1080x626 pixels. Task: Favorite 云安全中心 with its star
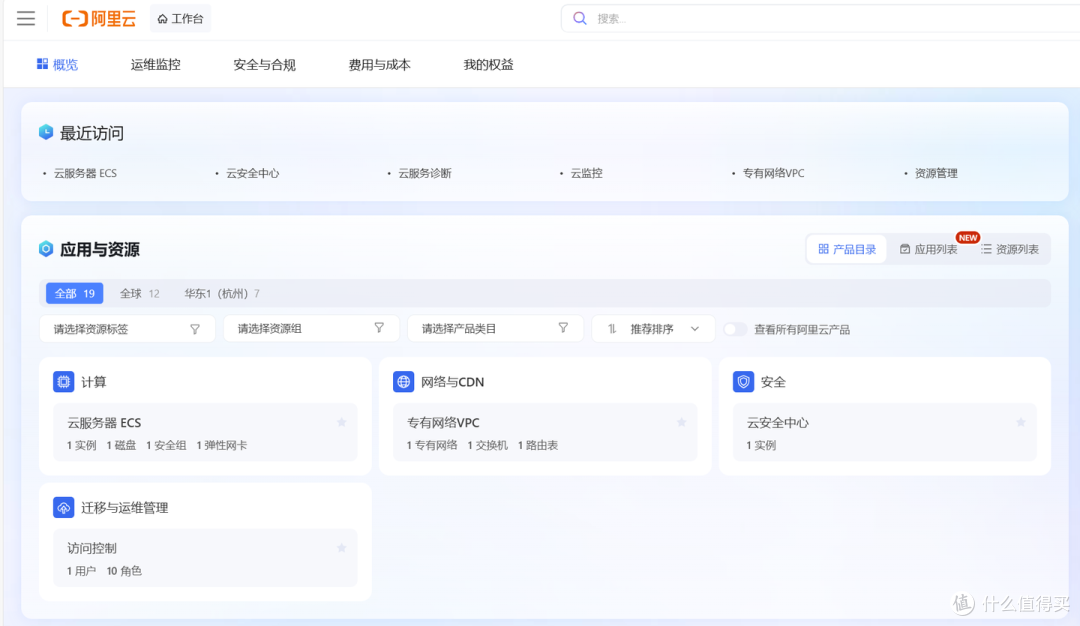coord(1021,422)
